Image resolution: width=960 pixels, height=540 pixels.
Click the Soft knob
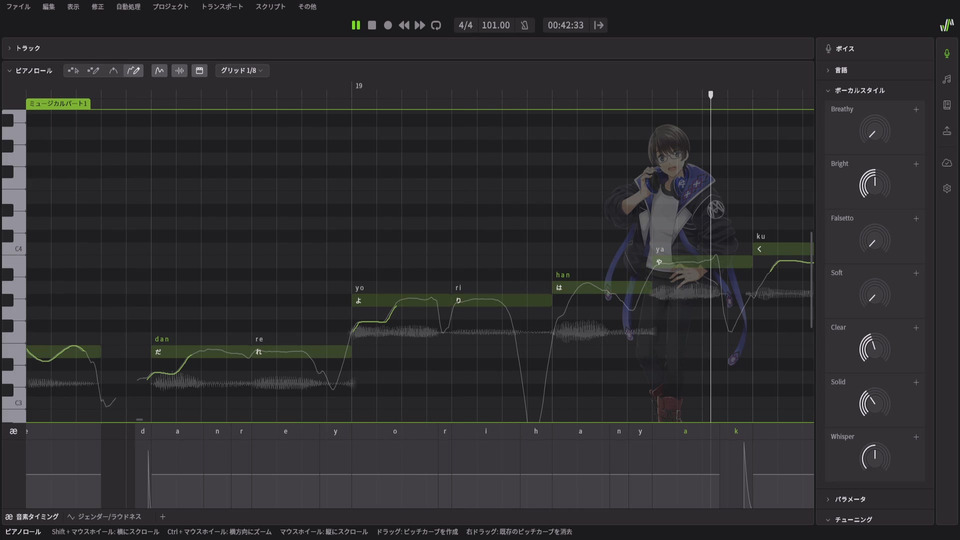pos(874,293)
